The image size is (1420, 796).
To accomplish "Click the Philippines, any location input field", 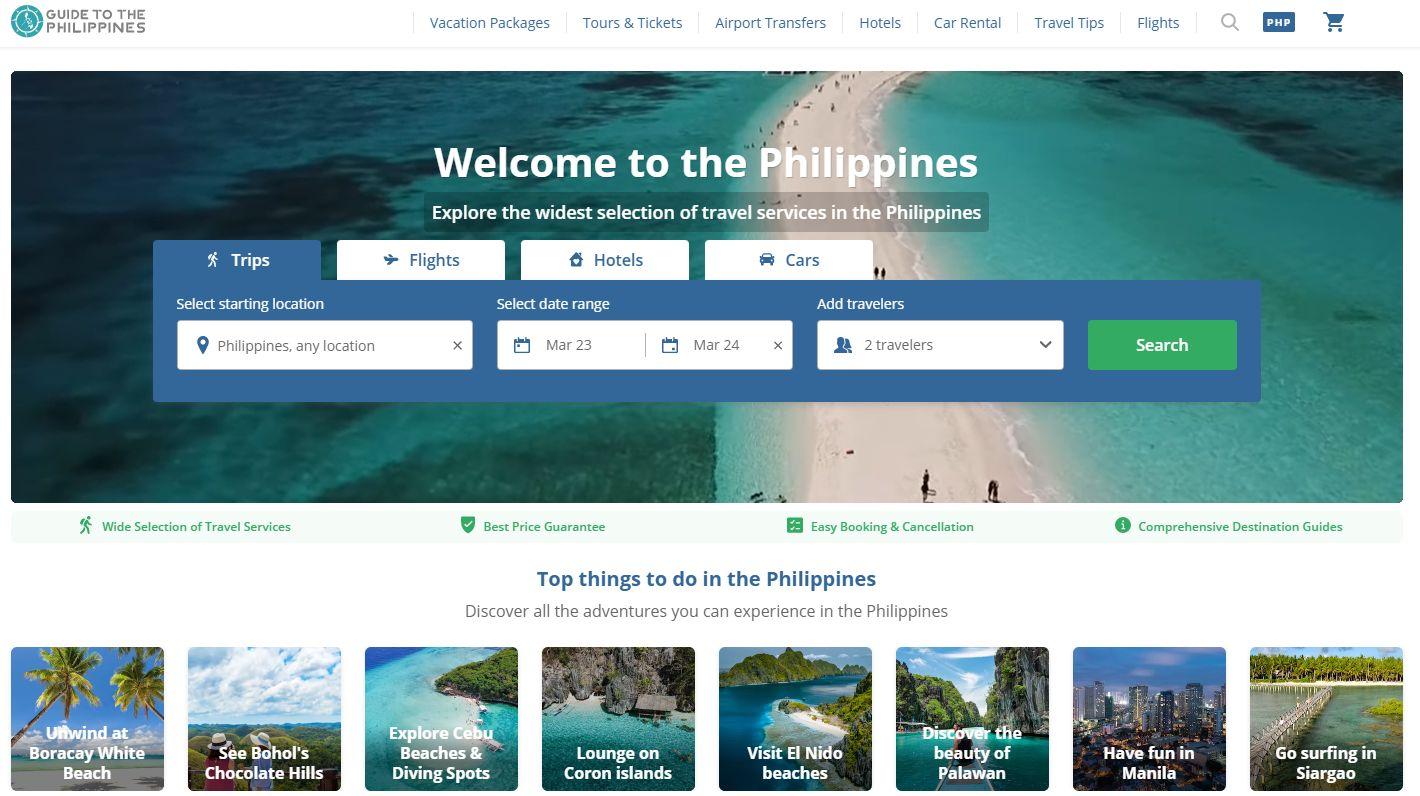I will click(x=325, y=345).
